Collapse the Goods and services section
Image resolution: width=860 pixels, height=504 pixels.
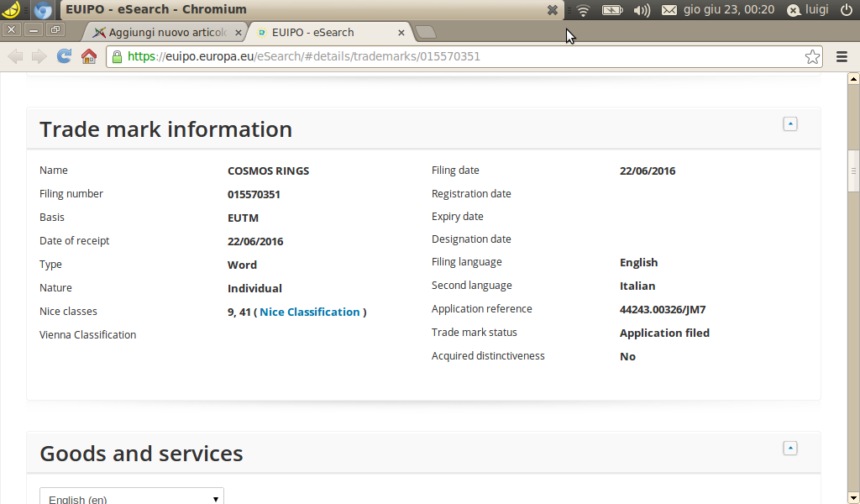coord(790,448)
